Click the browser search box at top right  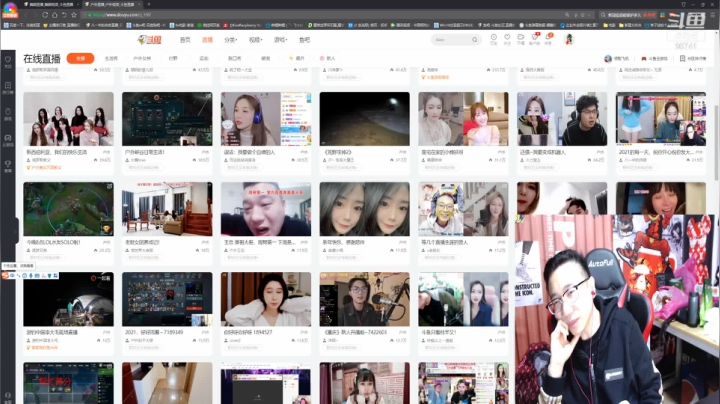626,15
